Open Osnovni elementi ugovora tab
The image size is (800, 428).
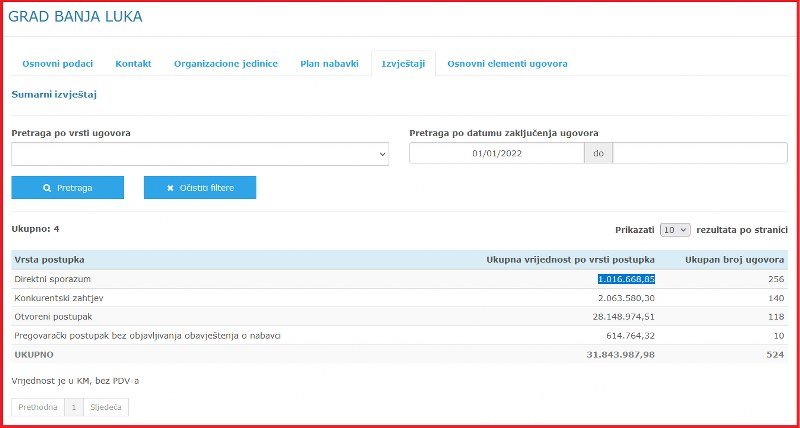[x=507, y=63]
